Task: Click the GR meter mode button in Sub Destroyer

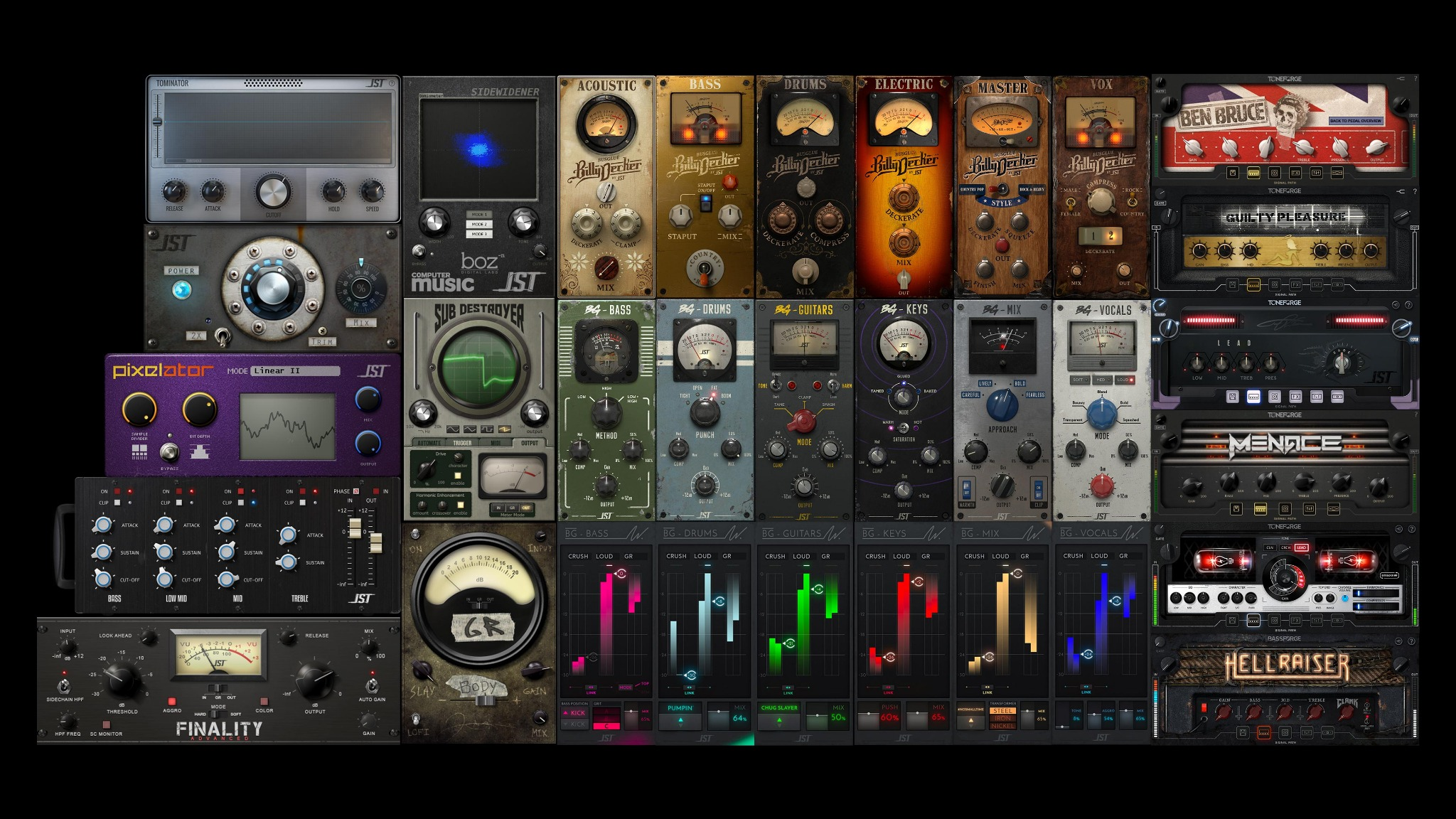Action: click(513, 508)
